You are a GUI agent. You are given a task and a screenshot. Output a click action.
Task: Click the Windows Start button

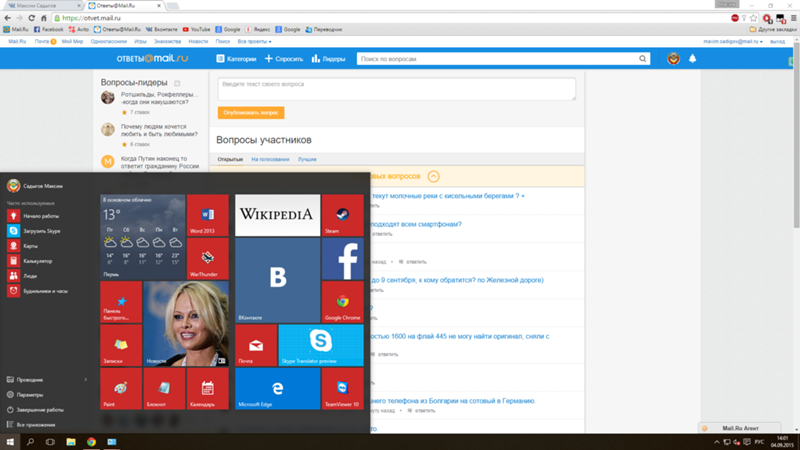(x=10, y=442)
